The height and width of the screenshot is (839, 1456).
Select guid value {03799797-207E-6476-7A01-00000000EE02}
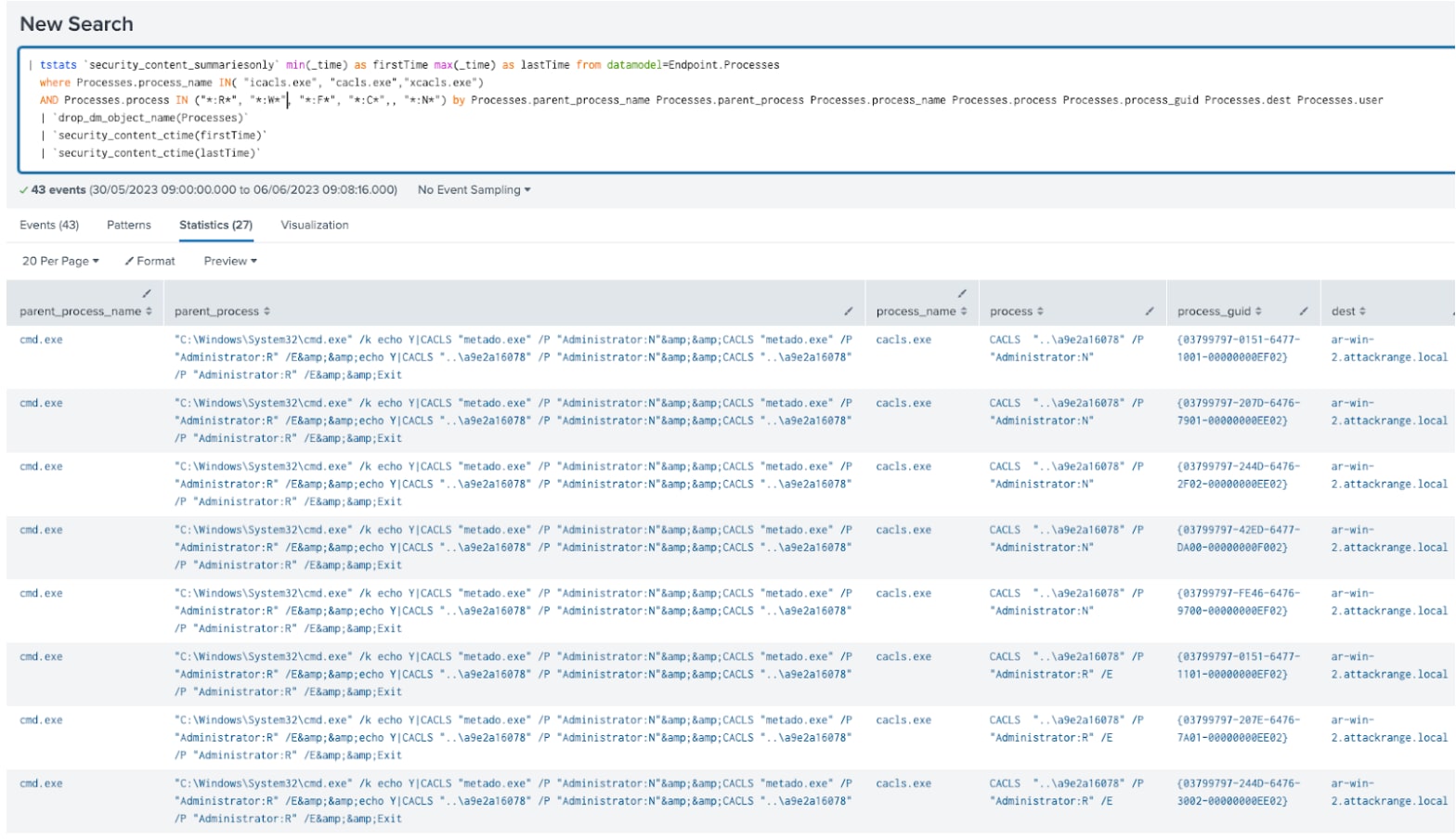[1239, 729]
